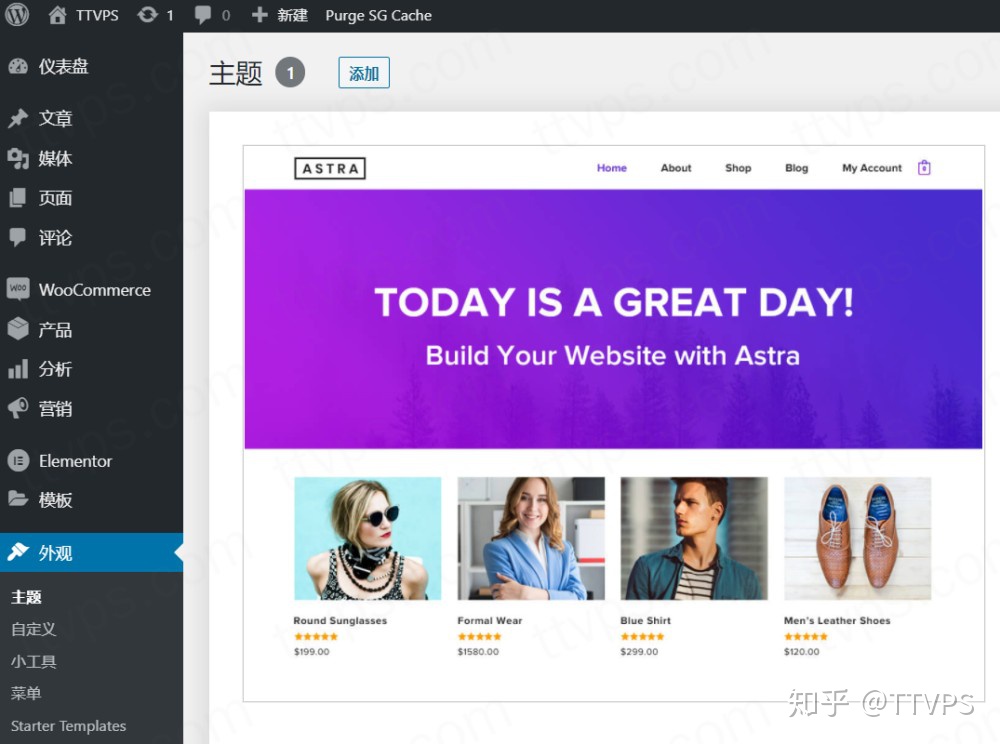Click the 主题 page heading
The height and width of the screenshot is (744, 1000).
click(x=236, y=73)
